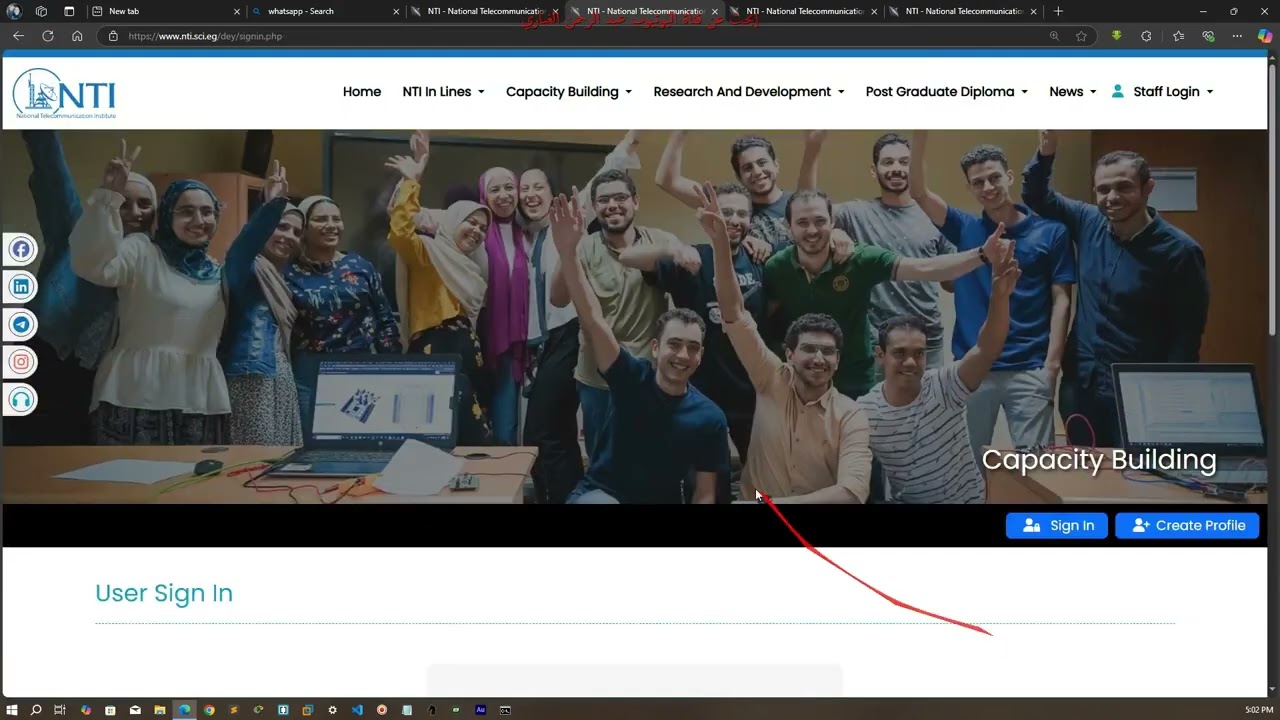Click the Capacity Building banner text
Viewport: 1280px width, 720px height.
pos(1099,460)
